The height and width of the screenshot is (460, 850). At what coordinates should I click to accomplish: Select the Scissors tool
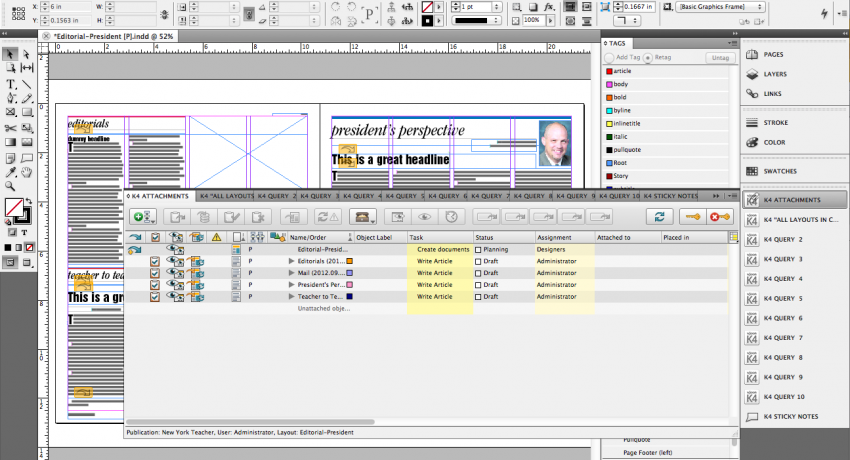tap(10, 128)
